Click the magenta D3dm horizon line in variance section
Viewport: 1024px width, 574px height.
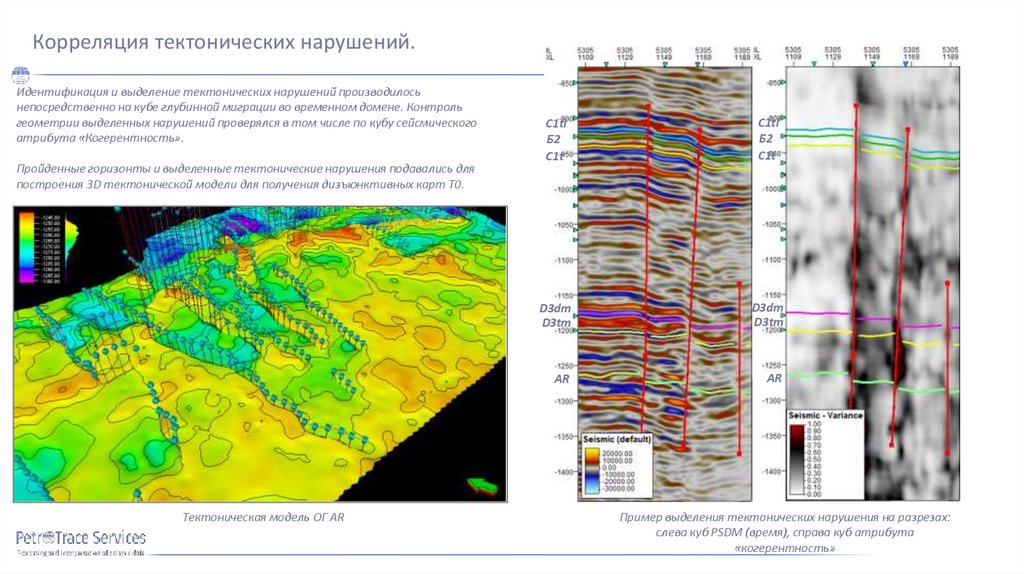(872, 319)
